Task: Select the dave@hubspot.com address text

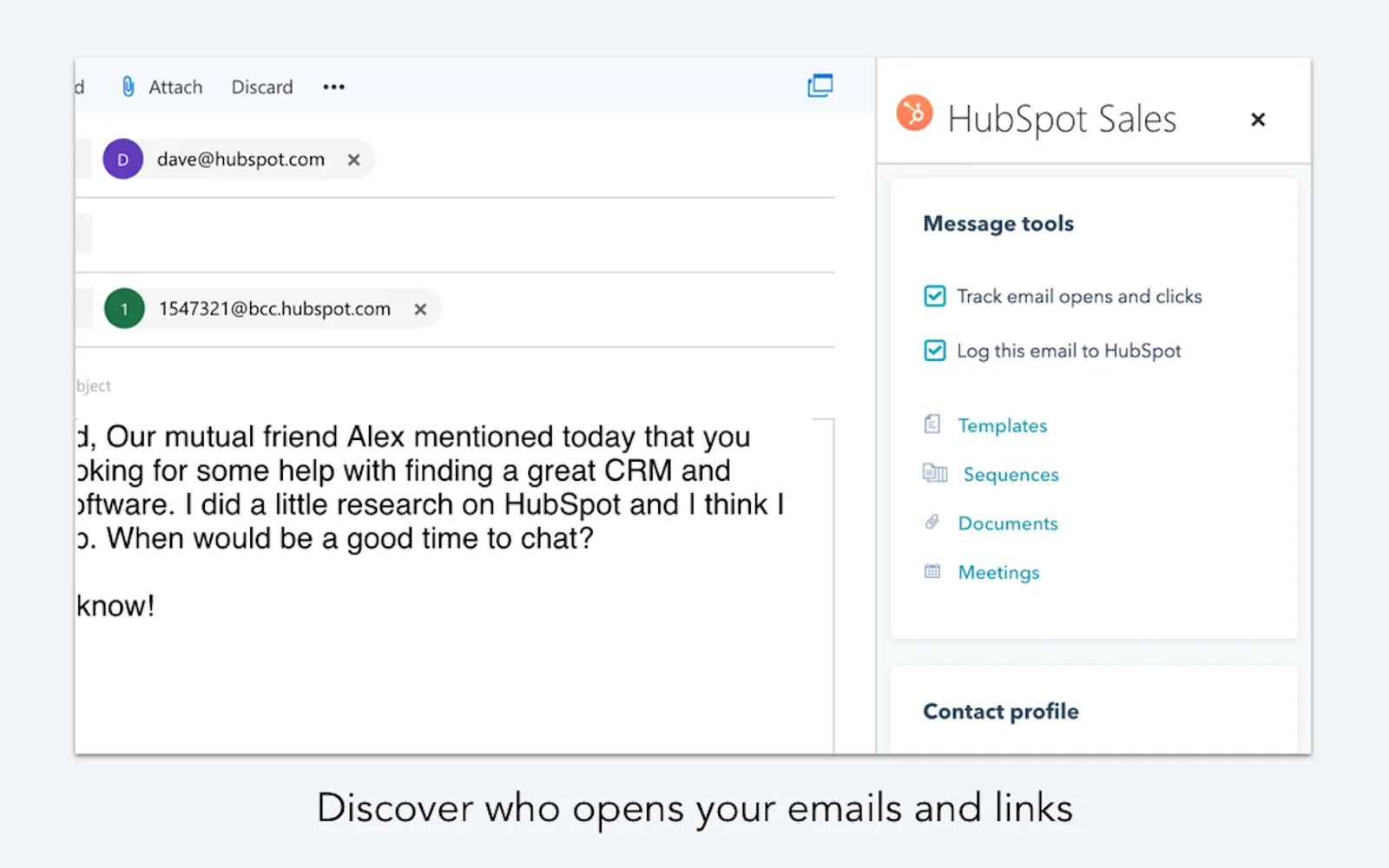Action: [x=240, y=160]
